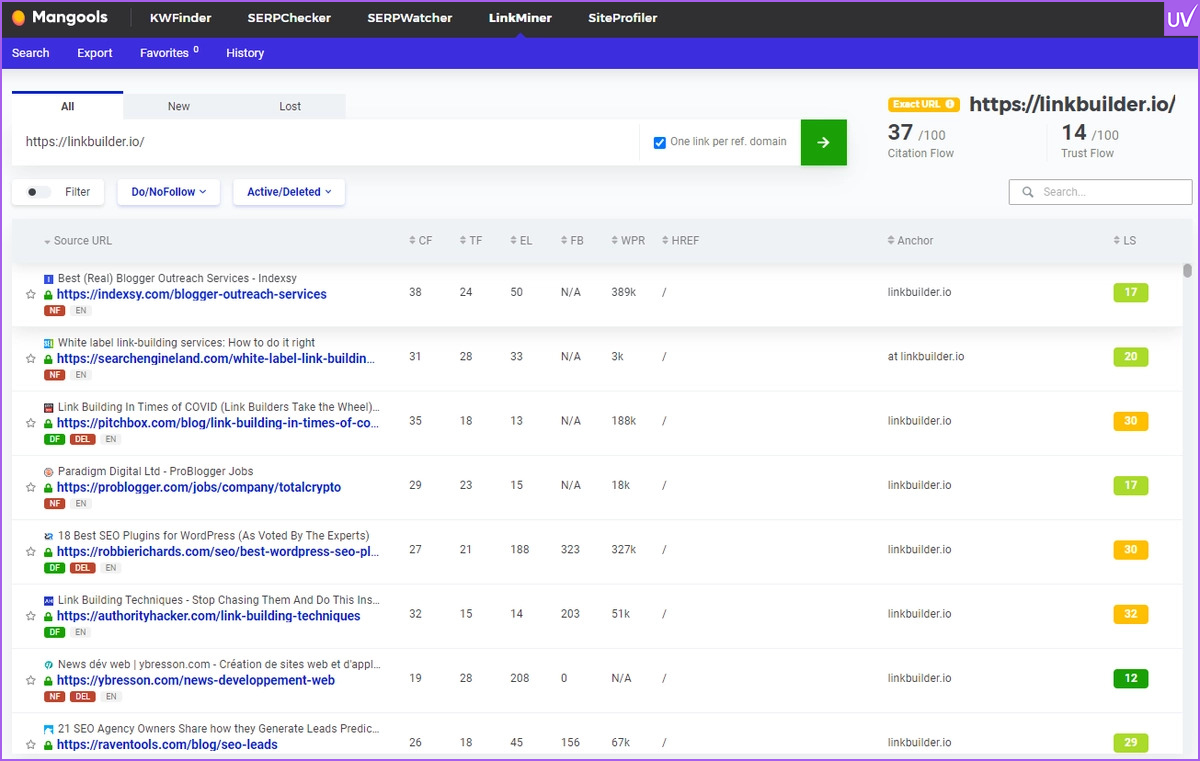Star the searchengineland.com backlink as favorite
This screenshot has height=761, width=1200.
pyautogui.click(x=31, y=359)
